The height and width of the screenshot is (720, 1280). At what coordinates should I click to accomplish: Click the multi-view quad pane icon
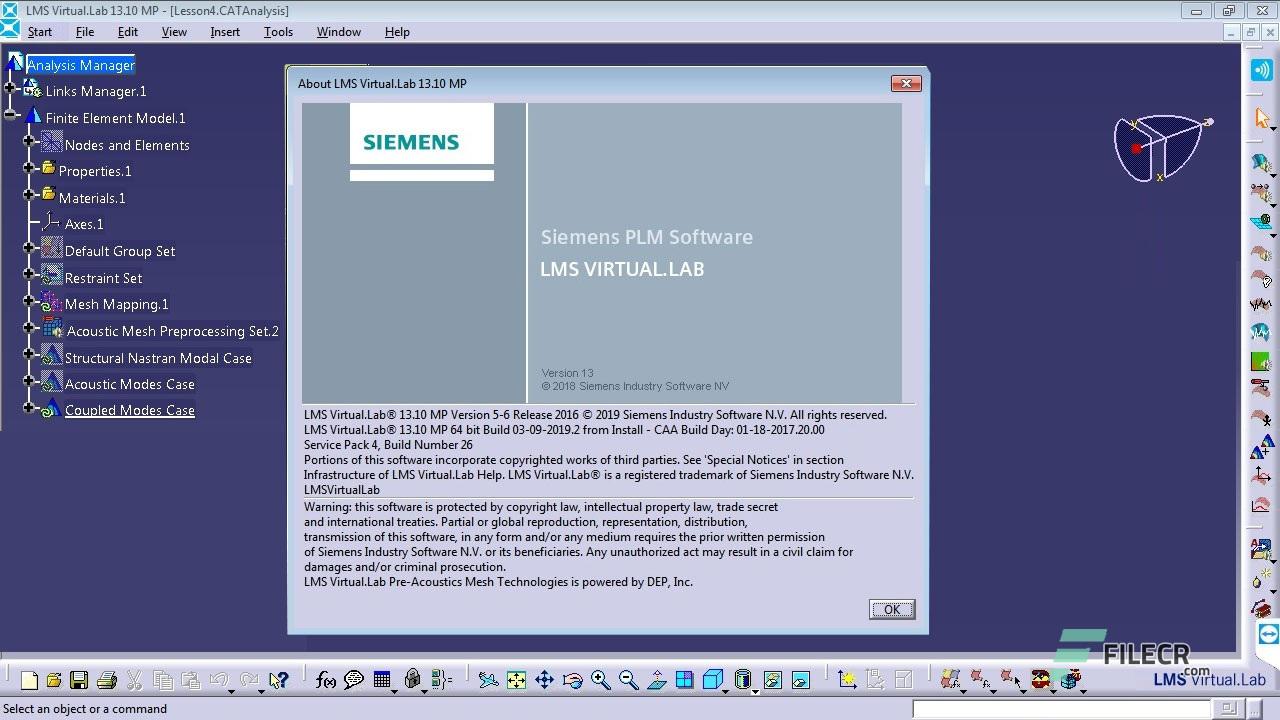685,681
